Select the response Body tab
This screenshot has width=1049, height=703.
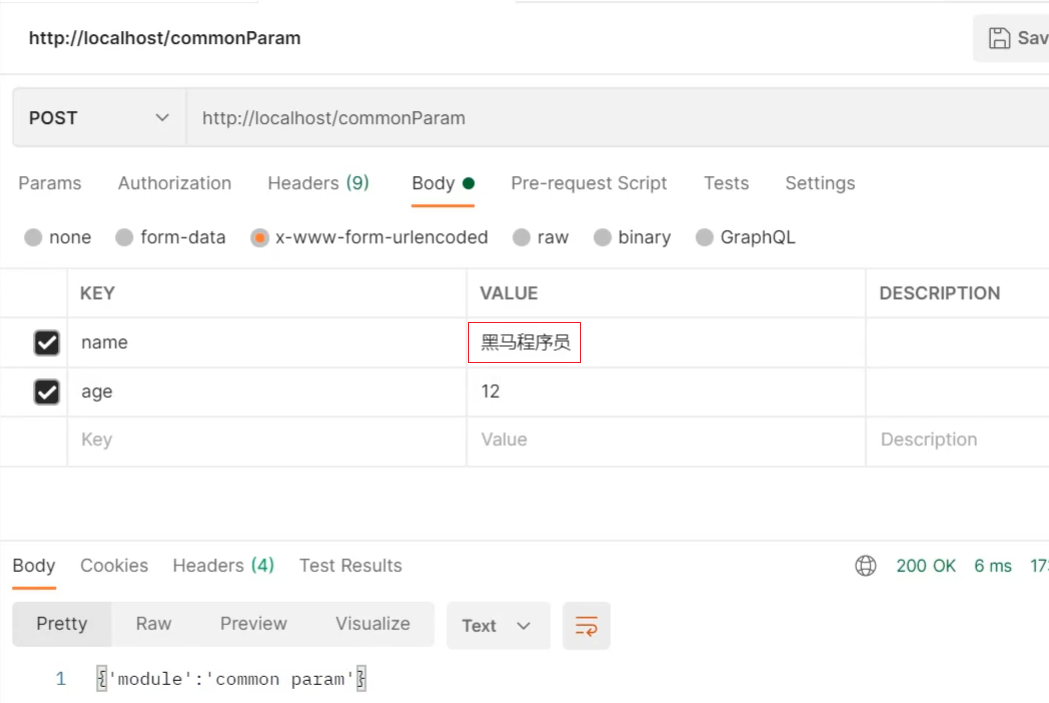34,566
